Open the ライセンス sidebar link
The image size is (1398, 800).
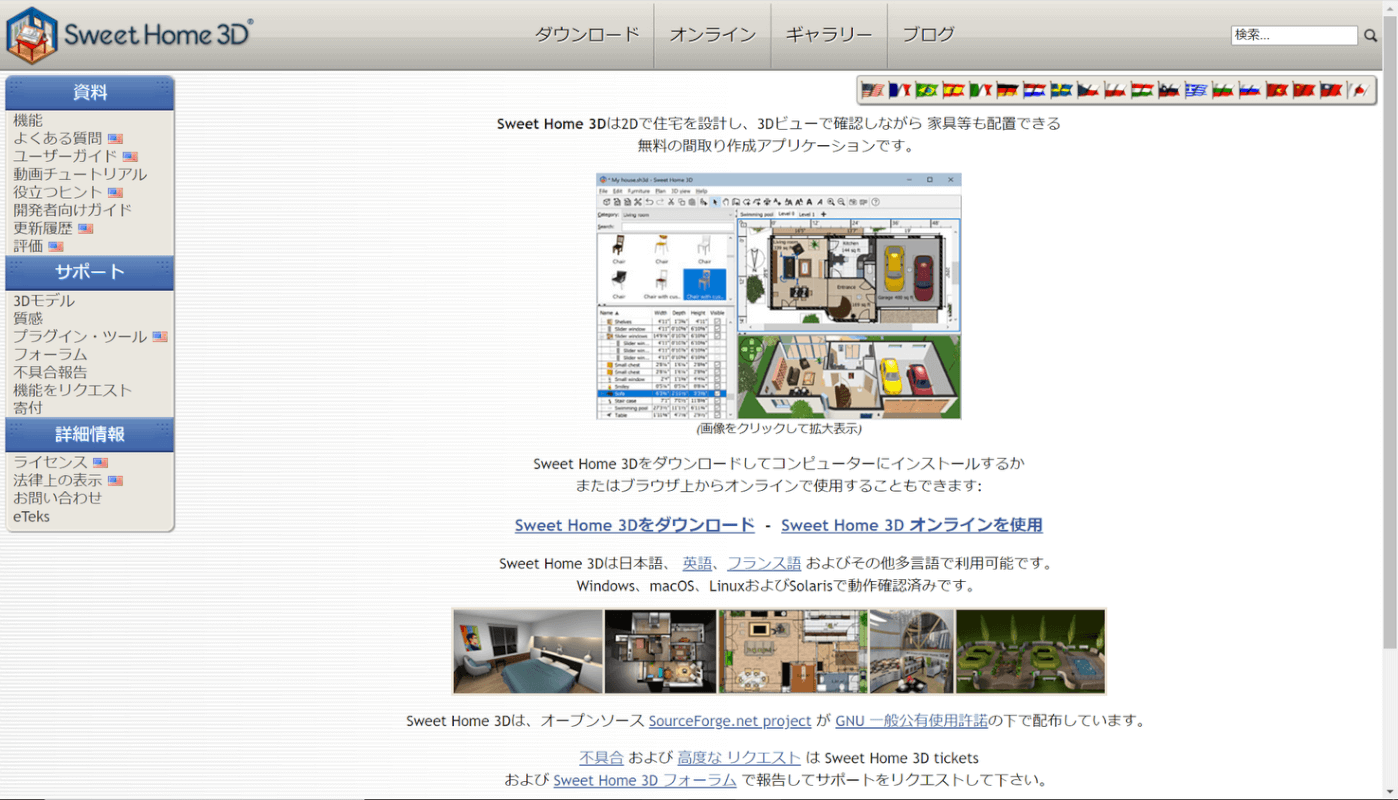pos(50,463)
